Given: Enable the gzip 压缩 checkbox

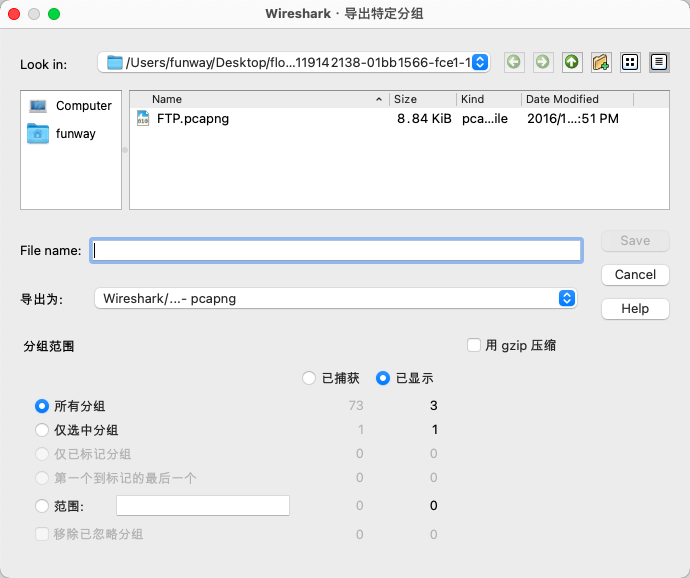Looking at the screenshot, I should pos(475,345).
